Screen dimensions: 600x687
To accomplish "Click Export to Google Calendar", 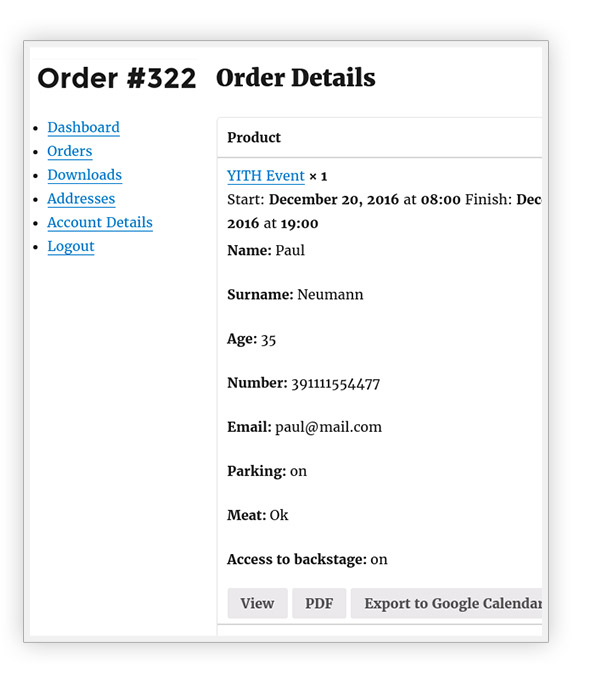I will [x=450, y=603].
